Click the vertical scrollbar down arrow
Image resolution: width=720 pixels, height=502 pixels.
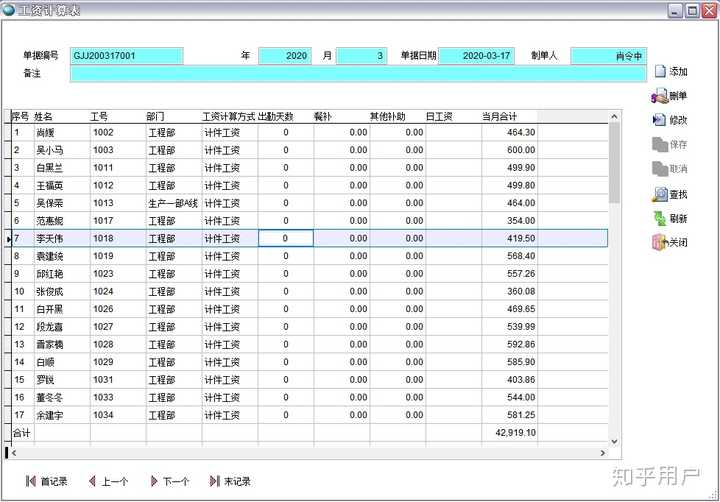pyautogui.click(x=614, y=441)
